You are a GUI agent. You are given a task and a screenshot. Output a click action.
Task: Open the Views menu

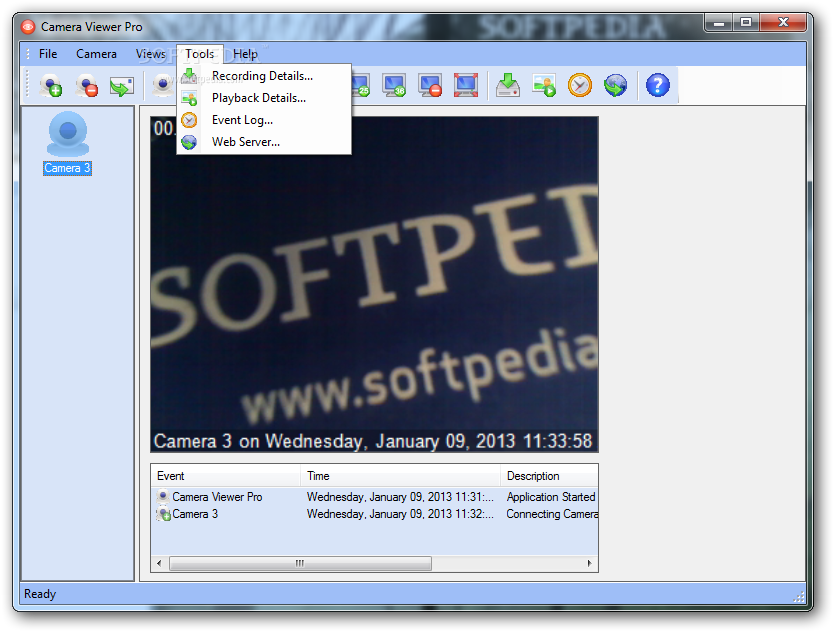coord(151,54)
